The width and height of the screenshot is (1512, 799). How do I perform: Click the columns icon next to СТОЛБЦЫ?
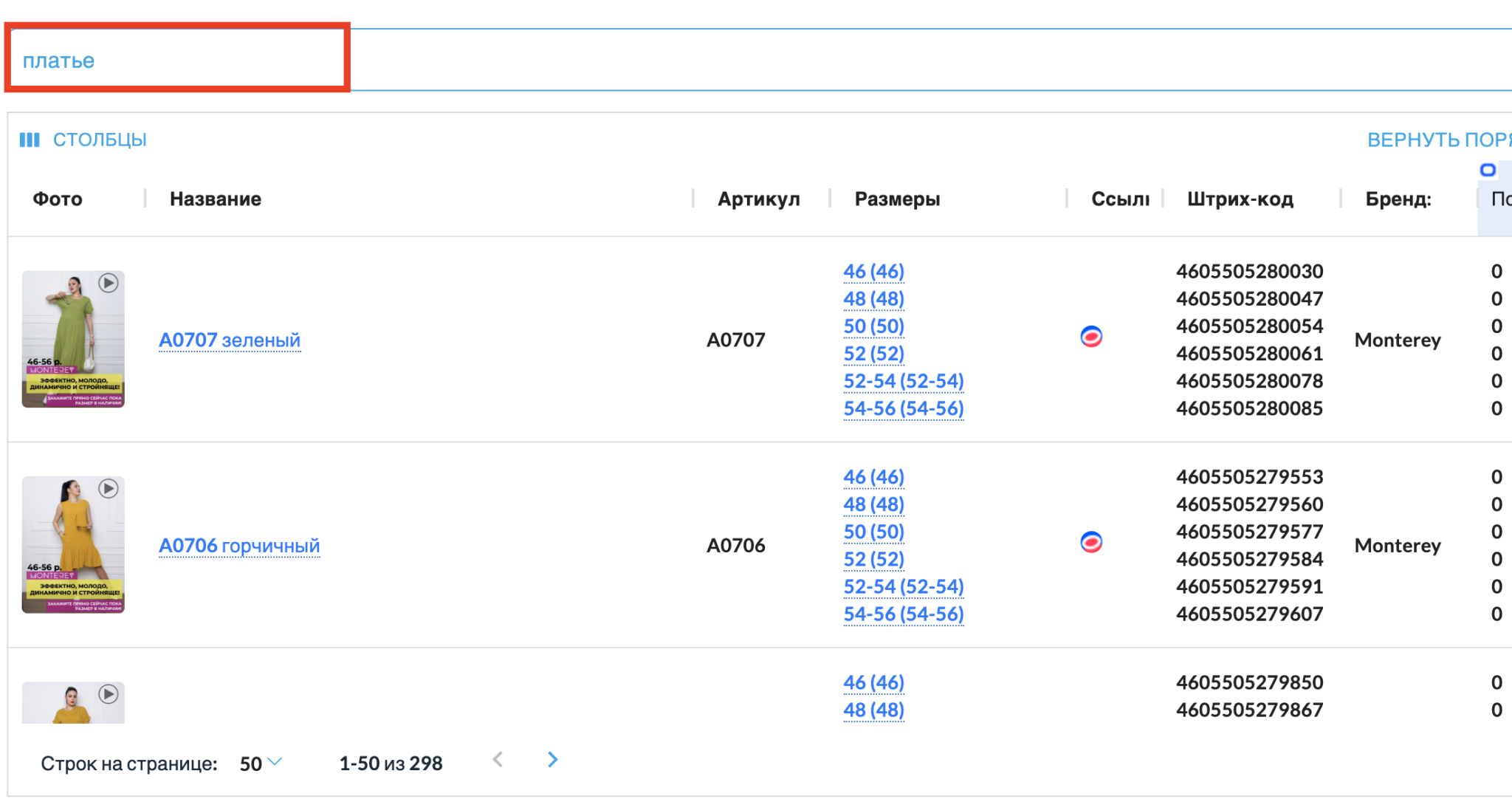coord(30,140)
